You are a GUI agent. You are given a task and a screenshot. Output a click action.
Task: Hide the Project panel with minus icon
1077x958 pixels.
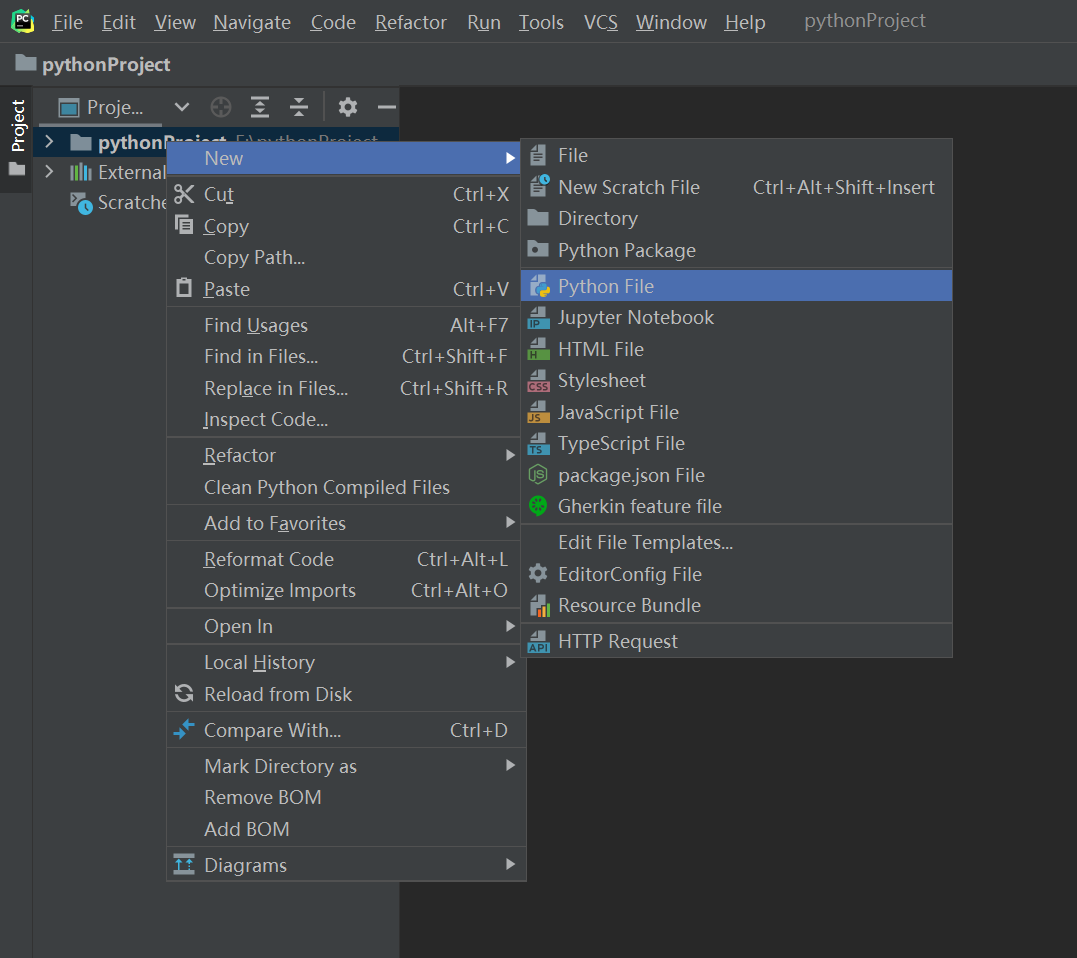(x=387, y=107)
